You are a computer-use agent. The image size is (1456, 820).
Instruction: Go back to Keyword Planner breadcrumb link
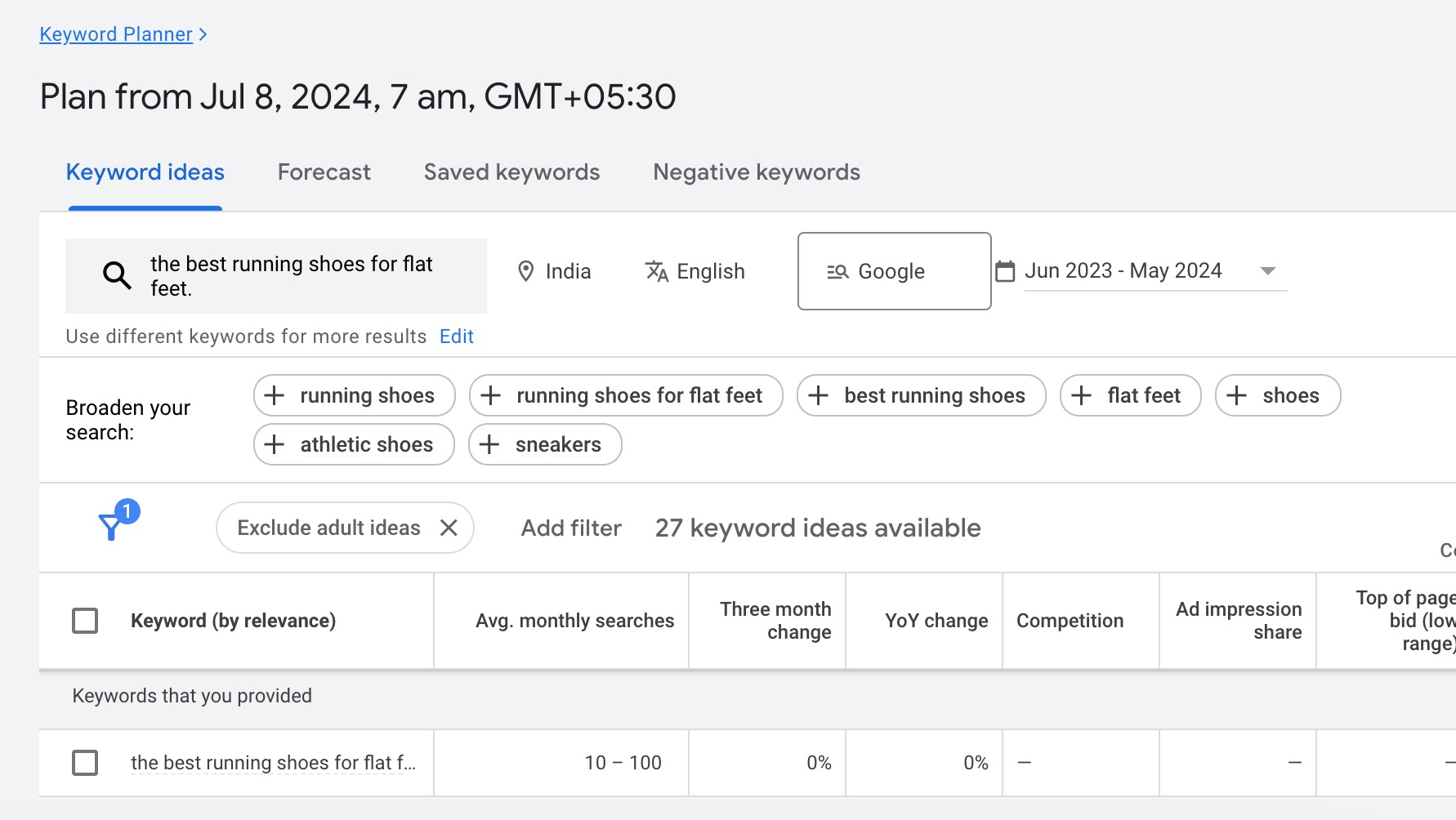pos(116,34)
